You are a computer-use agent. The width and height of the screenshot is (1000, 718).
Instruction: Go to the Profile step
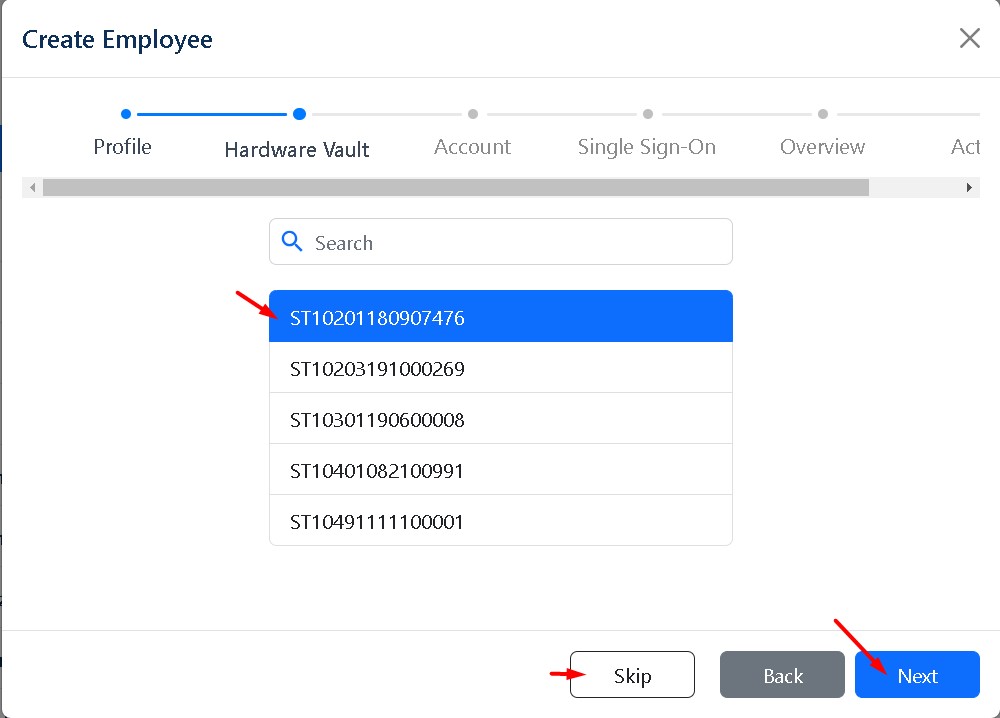pos(122,147)
